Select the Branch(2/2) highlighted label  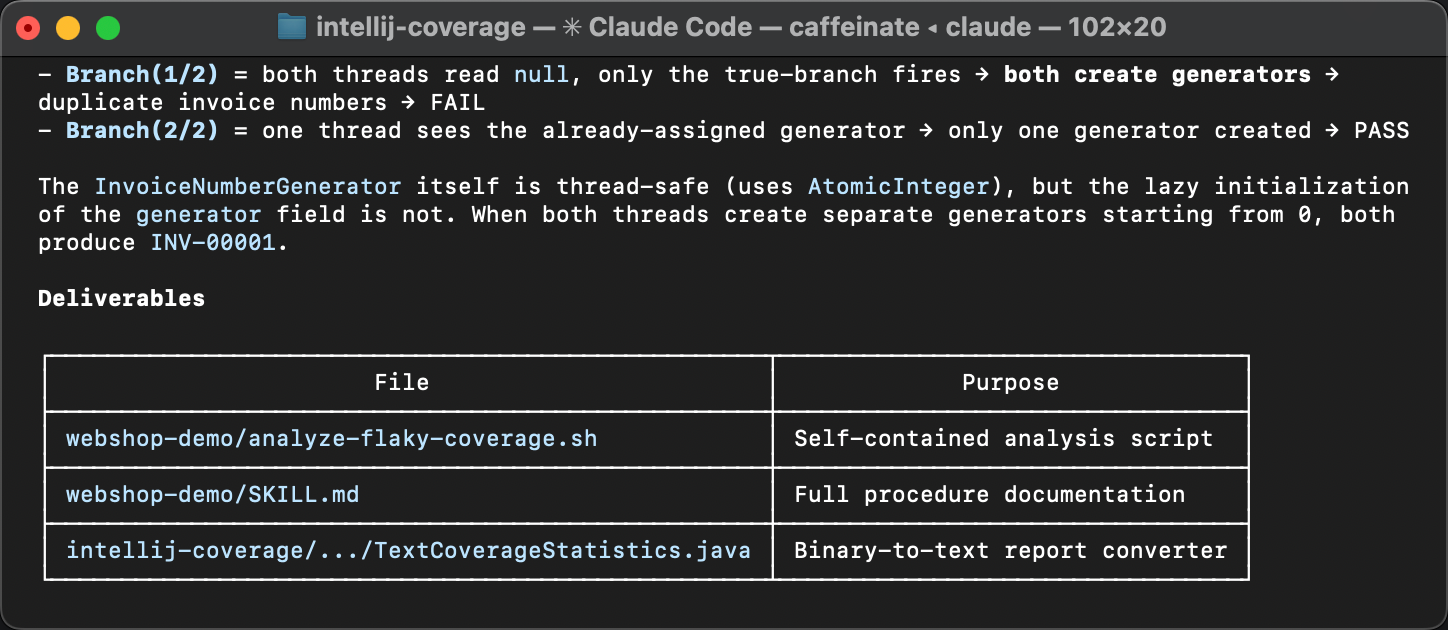142,129
